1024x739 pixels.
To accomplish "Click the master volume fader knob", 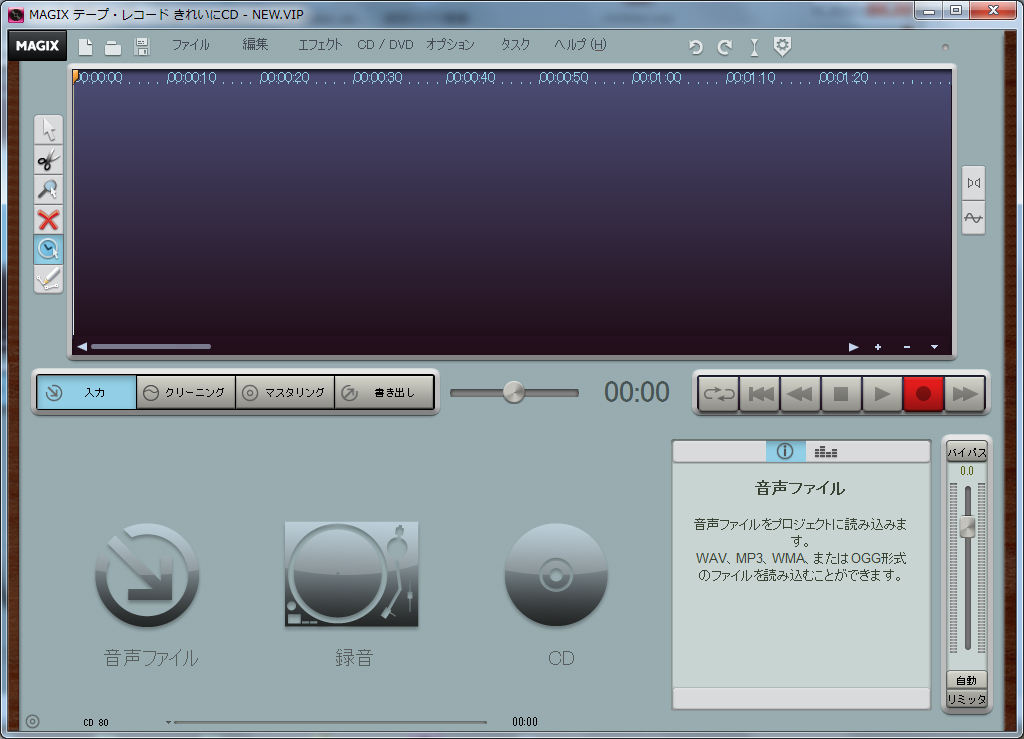I will [x=967, y=527].
